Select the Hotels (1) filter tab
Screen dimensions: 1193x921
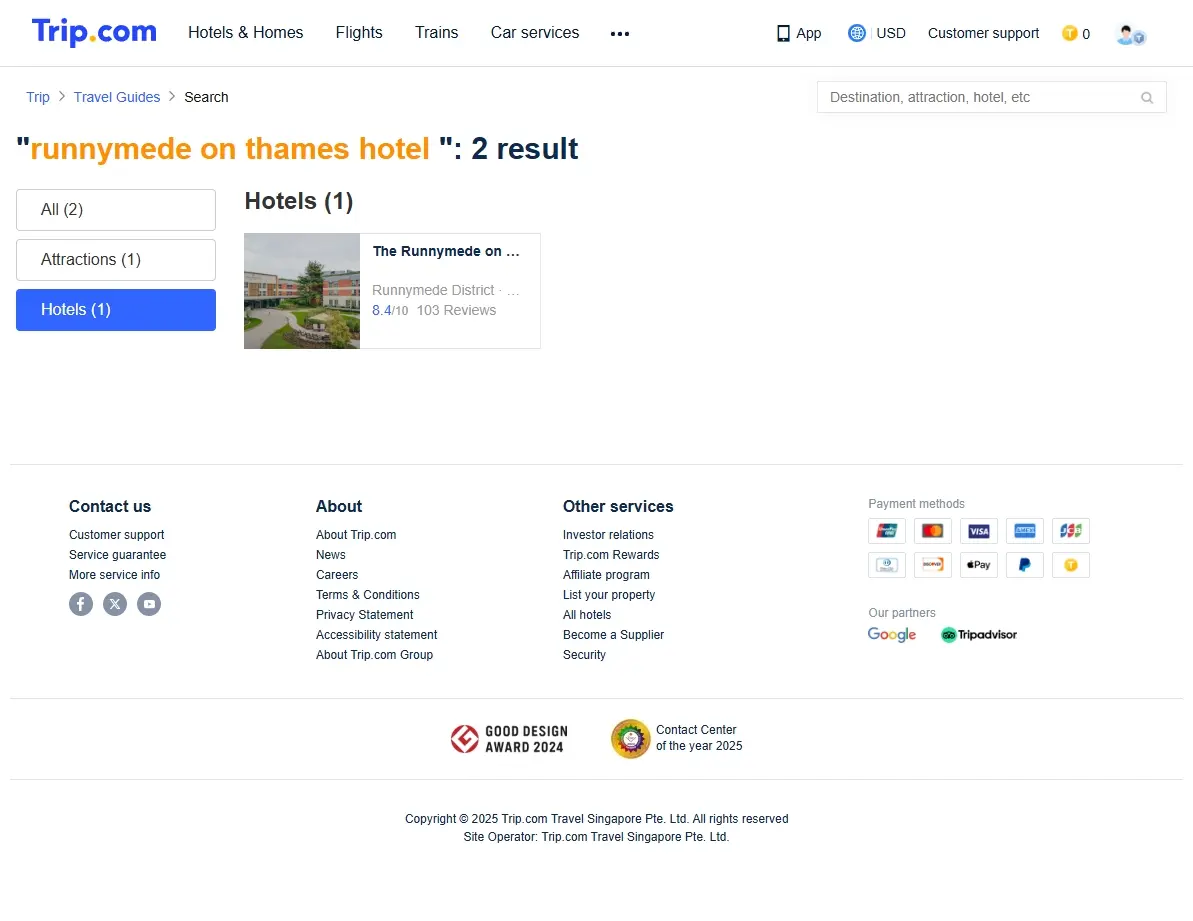click(116, 310)
